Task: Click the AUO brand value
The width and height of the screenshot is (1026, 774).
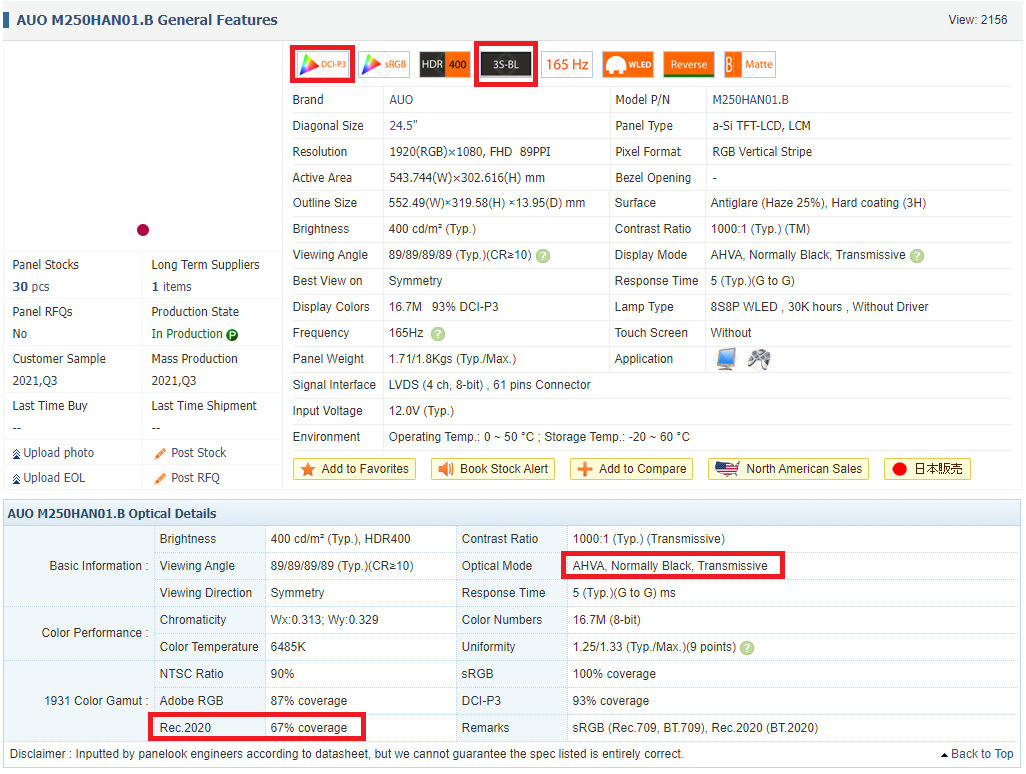Action: [x=401, y=99]
